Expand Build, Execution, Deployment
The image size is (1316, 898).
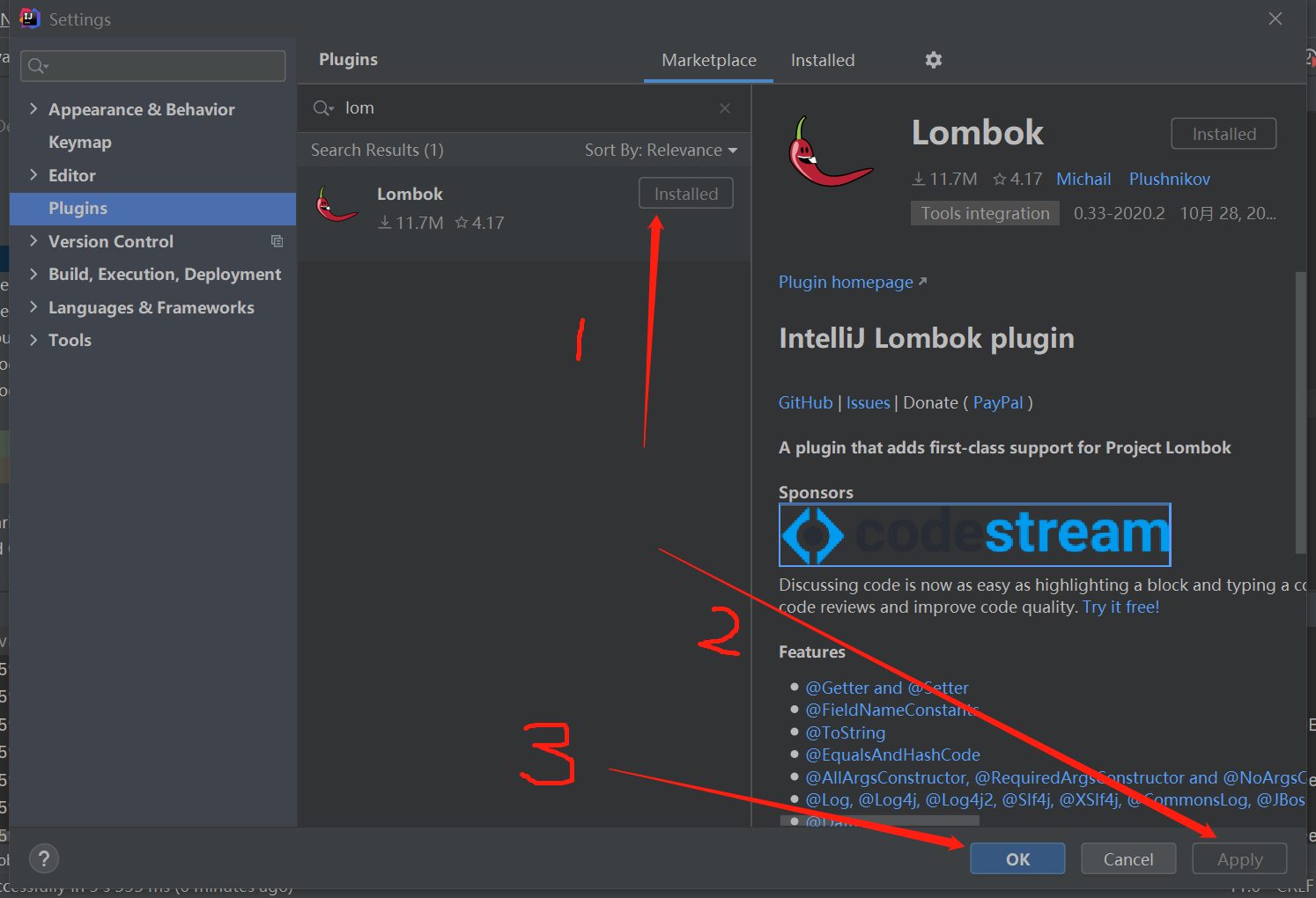click(x=33, y=274)
